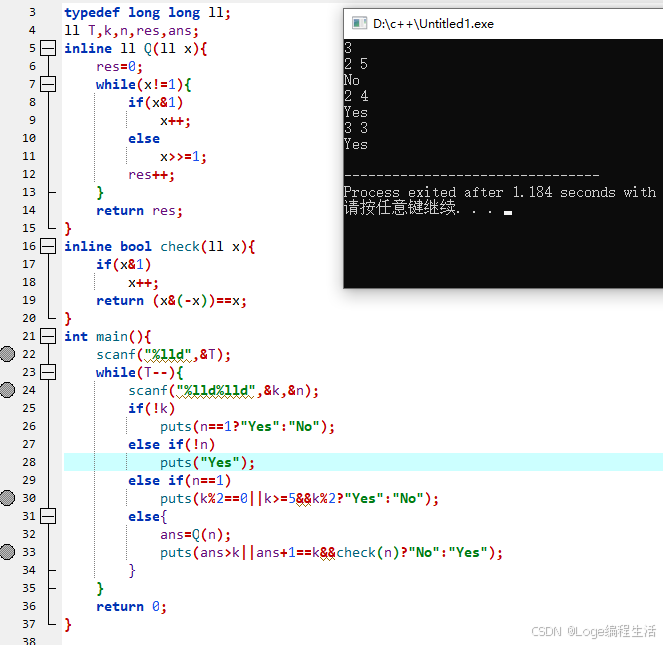This screenshot has width=663, height=645.
Task: Collapse the while(T--) fold at line 23
Action: coord(48,372)
